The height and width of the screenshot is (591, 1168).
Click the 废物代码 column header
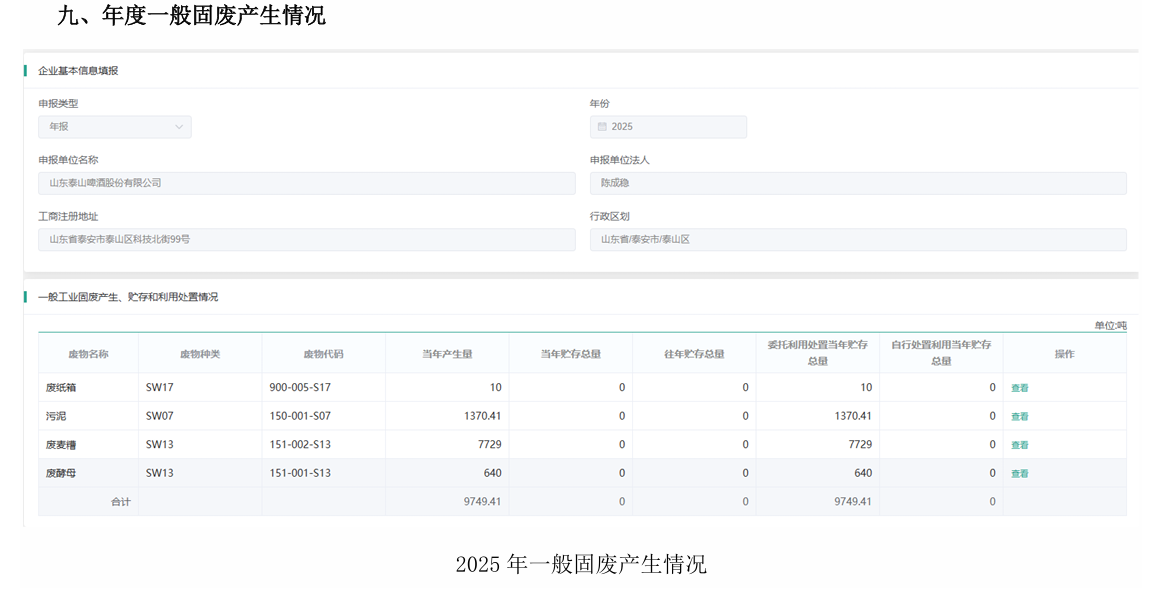pyautogui.click(x=323, y=354)
